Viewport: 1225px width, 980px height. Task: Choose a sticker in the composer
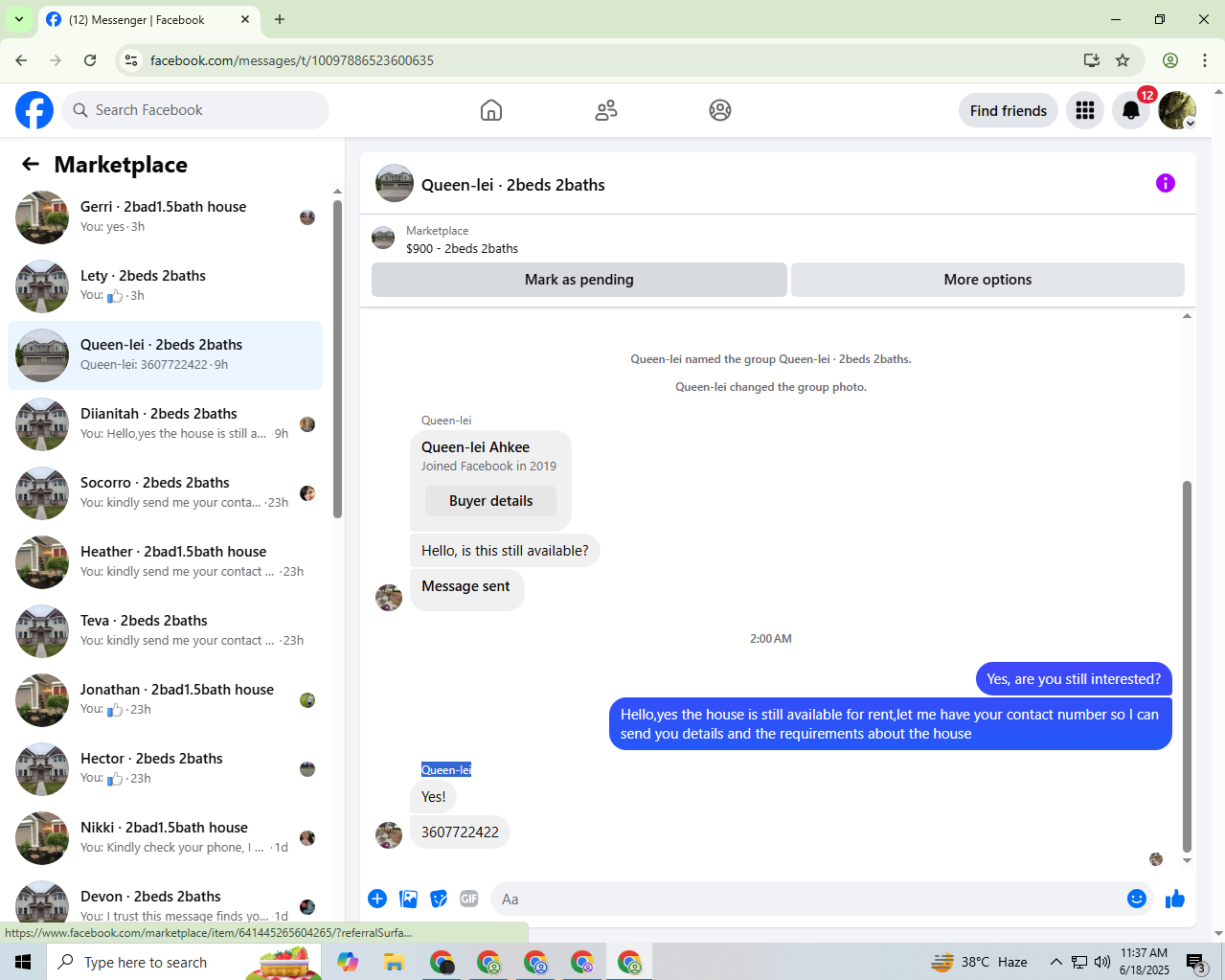tap(439, 899)
